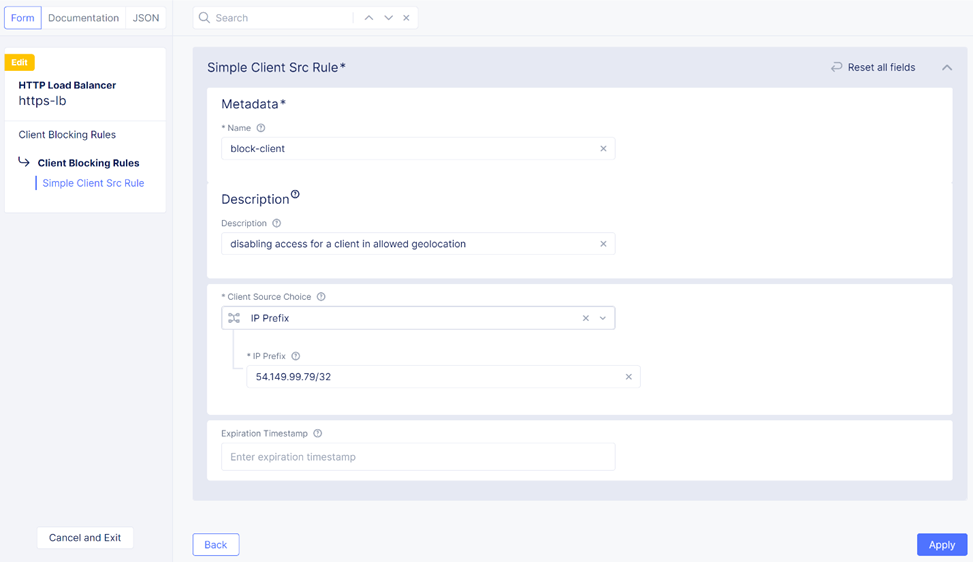
Task: Switch to the Documentation tab
Action: click(83, 18)
